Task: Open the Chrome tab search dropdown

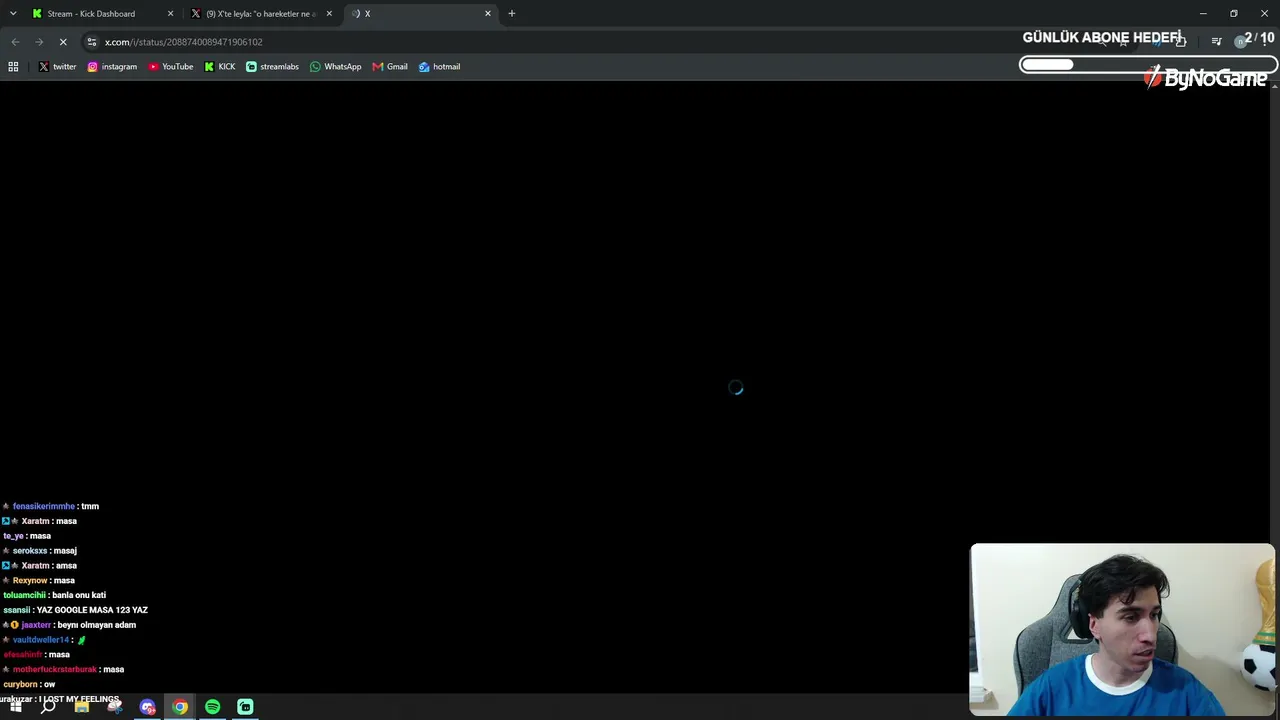Action: (x=13, y=13)
